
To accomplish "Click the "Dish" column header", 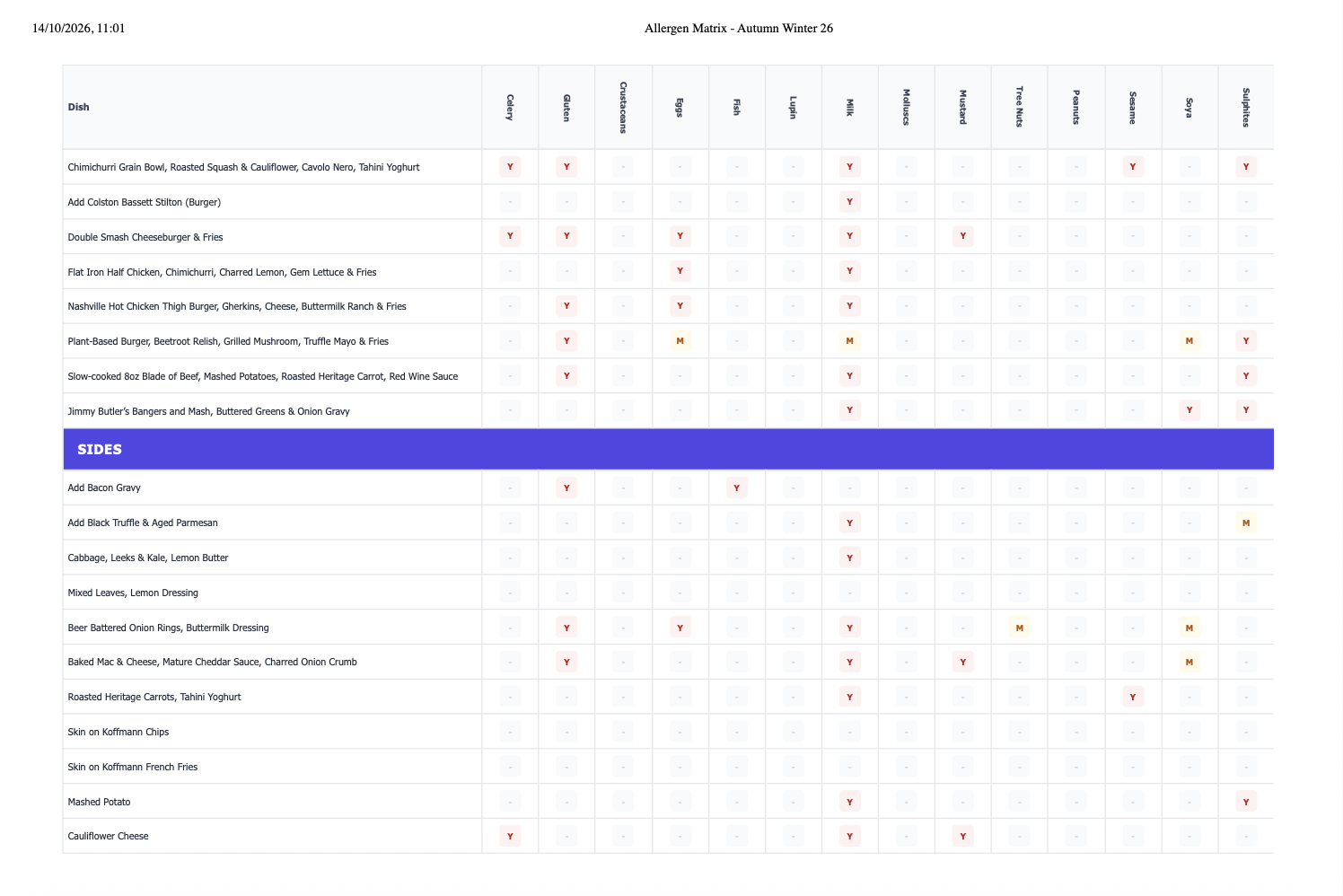I will coord(79,107).
